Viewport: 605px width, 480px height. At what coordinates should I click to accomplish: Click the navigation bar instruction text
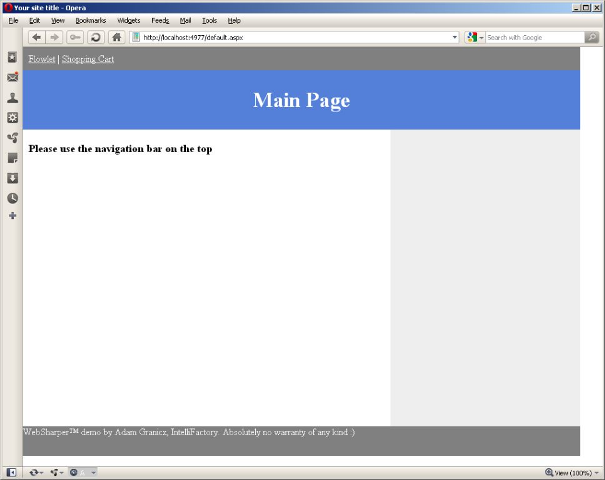click(x=120, y=149)
